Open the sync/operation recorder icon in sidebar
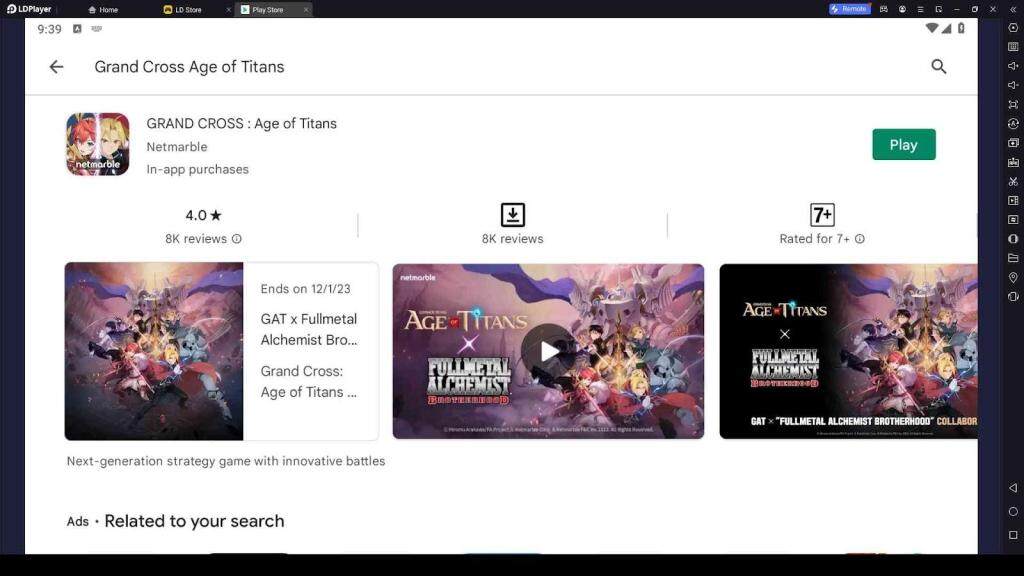 (x=1013, y=123)
